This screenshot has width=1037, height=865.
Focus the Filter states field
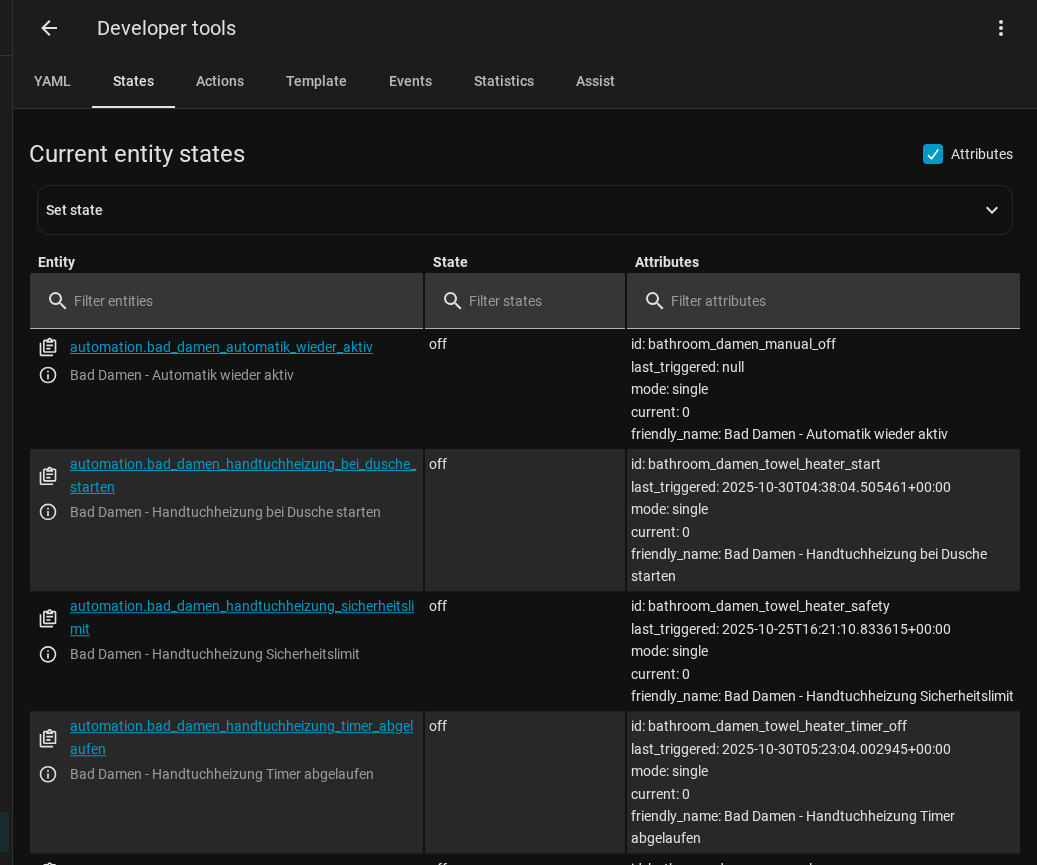[x=524, y=301]
